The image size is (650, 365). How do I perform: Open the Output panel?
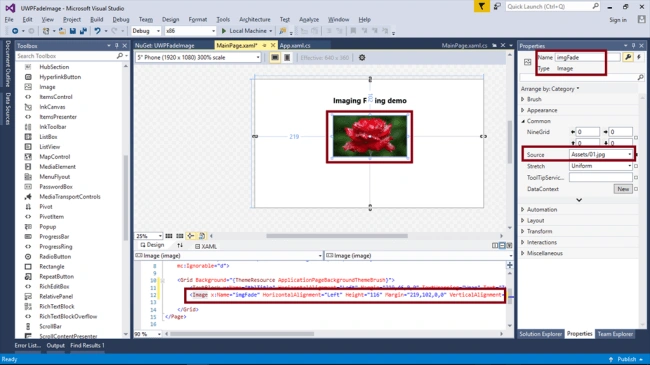click(x=56, y=345)
